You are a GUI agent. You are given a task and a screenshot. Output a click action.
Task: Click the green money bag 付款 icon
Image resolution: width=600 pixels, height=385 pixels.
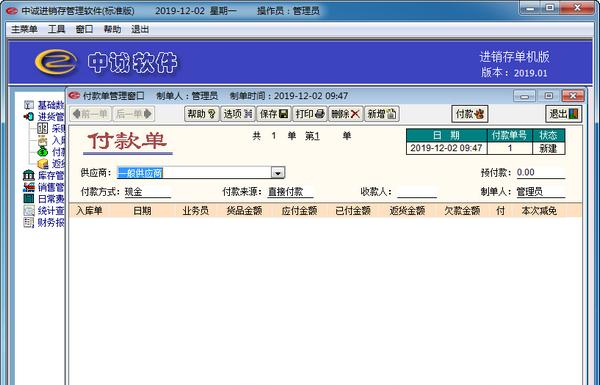click(42, 152)
